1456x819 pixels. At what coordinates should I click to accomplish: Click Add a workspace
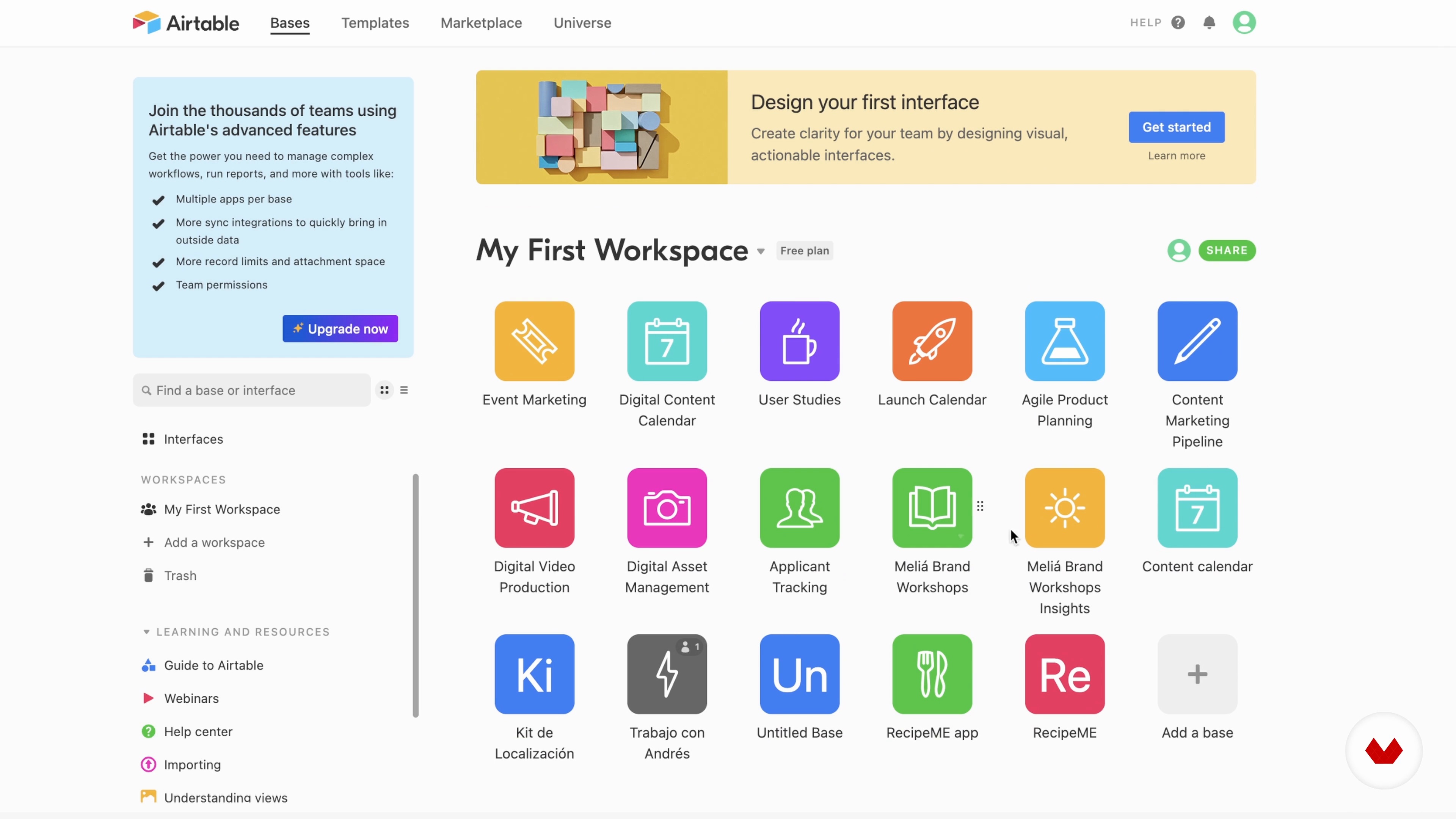[204, 543]
